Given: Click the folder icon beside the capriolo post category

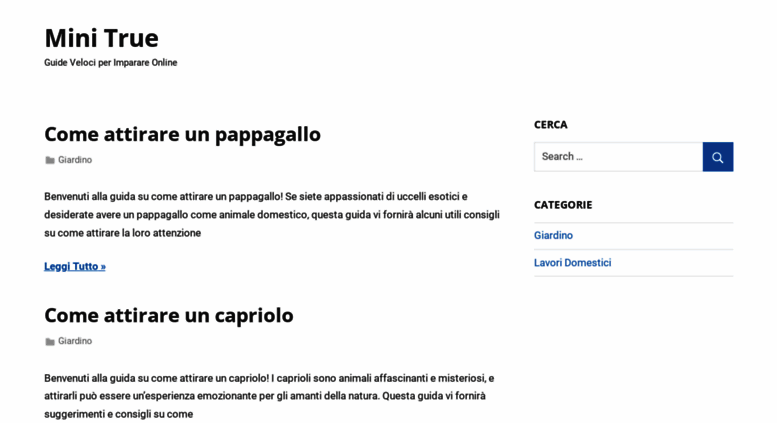Looking at the screenshot, I should (50, 342).
